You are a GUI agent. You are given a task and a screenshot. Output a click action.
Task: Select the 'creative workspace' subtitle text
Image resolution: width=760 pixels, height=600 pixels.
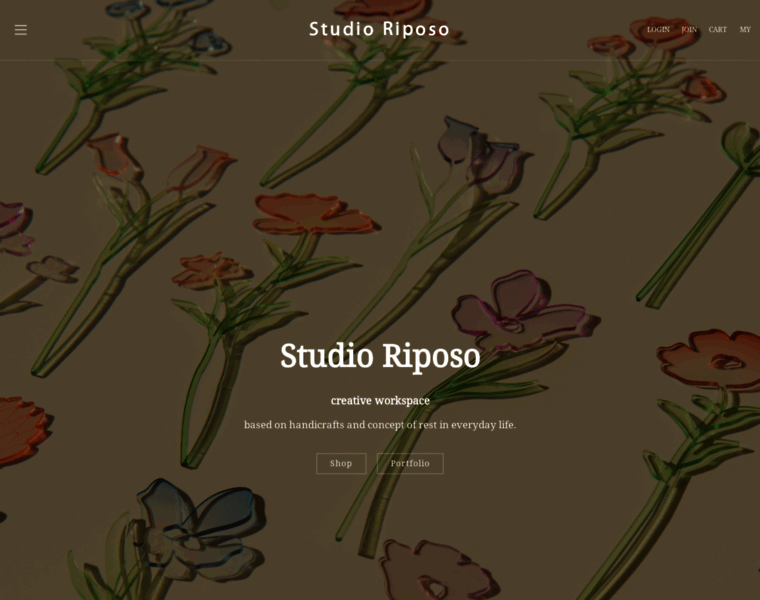(380, 401)
